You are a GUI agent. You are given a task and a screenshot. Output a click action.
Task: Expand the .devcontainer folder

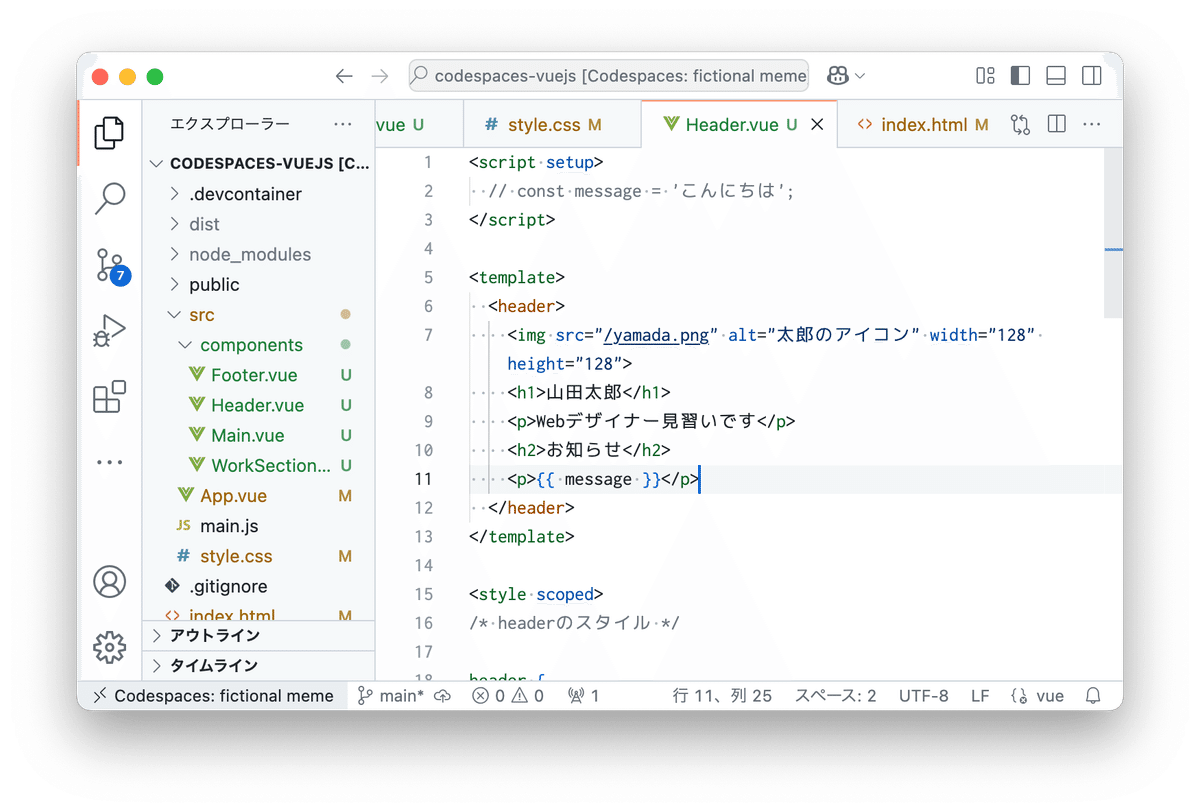coord(260,194)
